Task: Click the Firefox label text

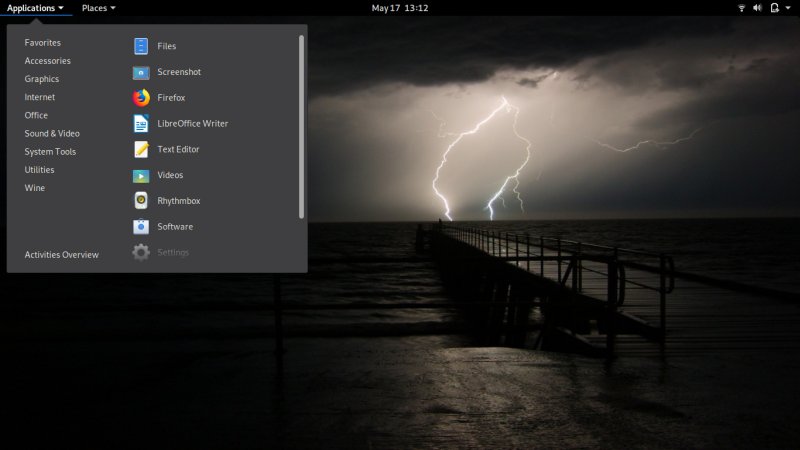Action: point(171,97)
